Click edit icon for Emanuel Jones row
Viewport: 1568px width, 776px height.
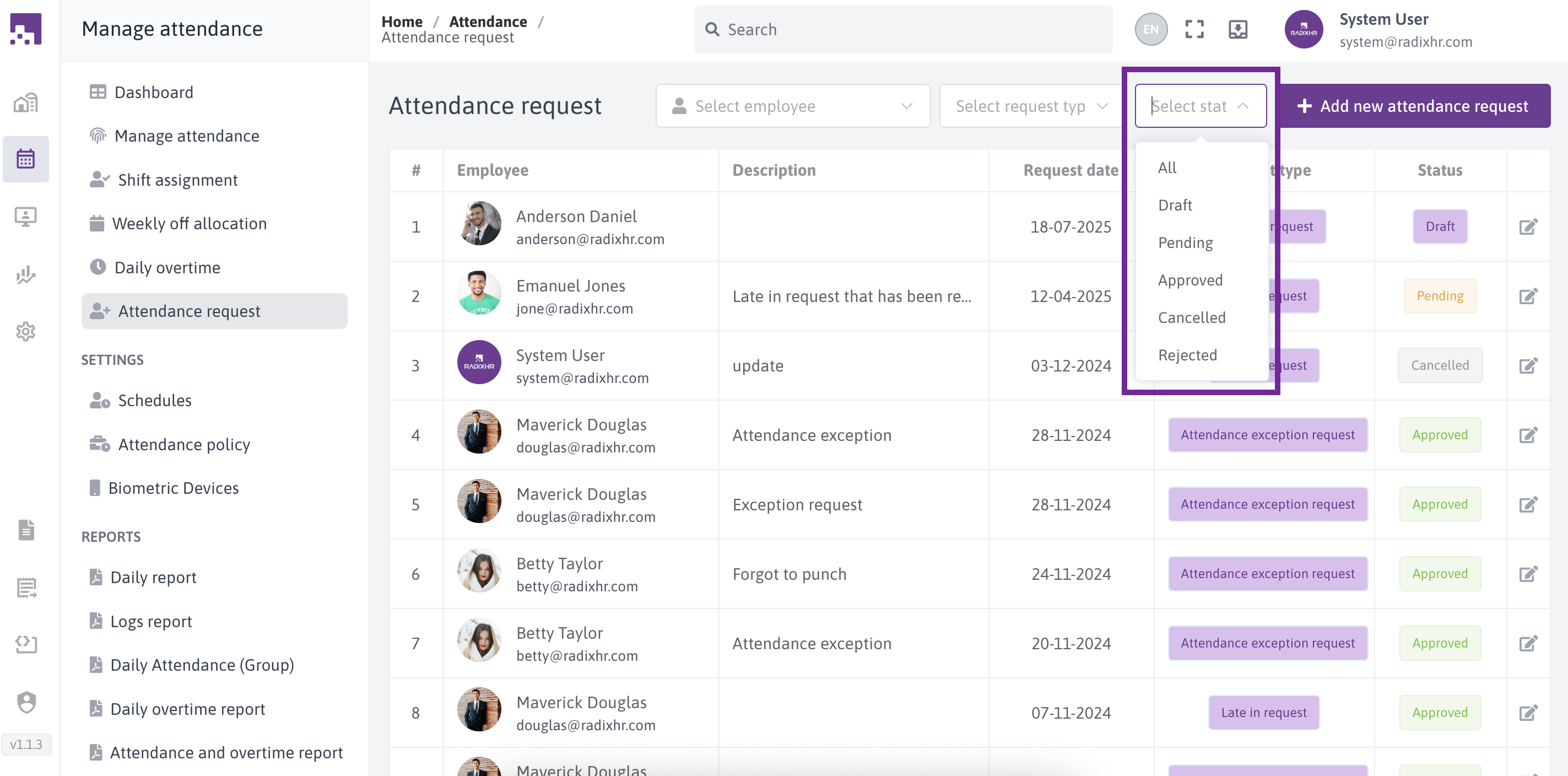[1528, 296]
